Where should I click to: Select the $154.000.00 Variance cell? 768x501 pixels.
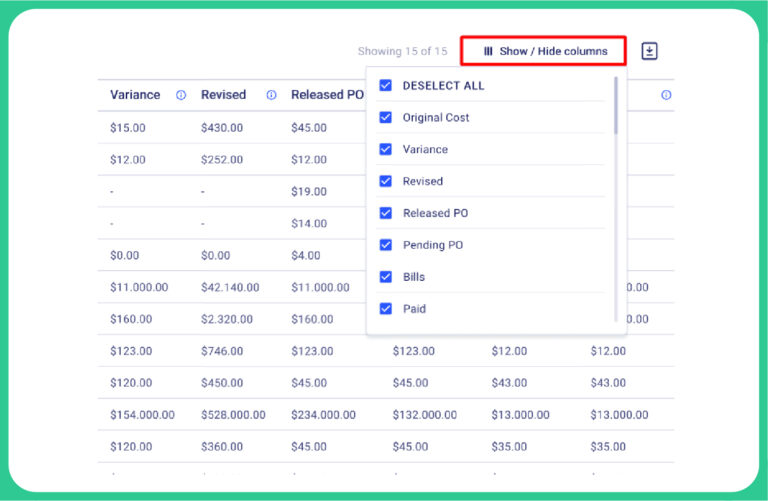tap(142, 415)
